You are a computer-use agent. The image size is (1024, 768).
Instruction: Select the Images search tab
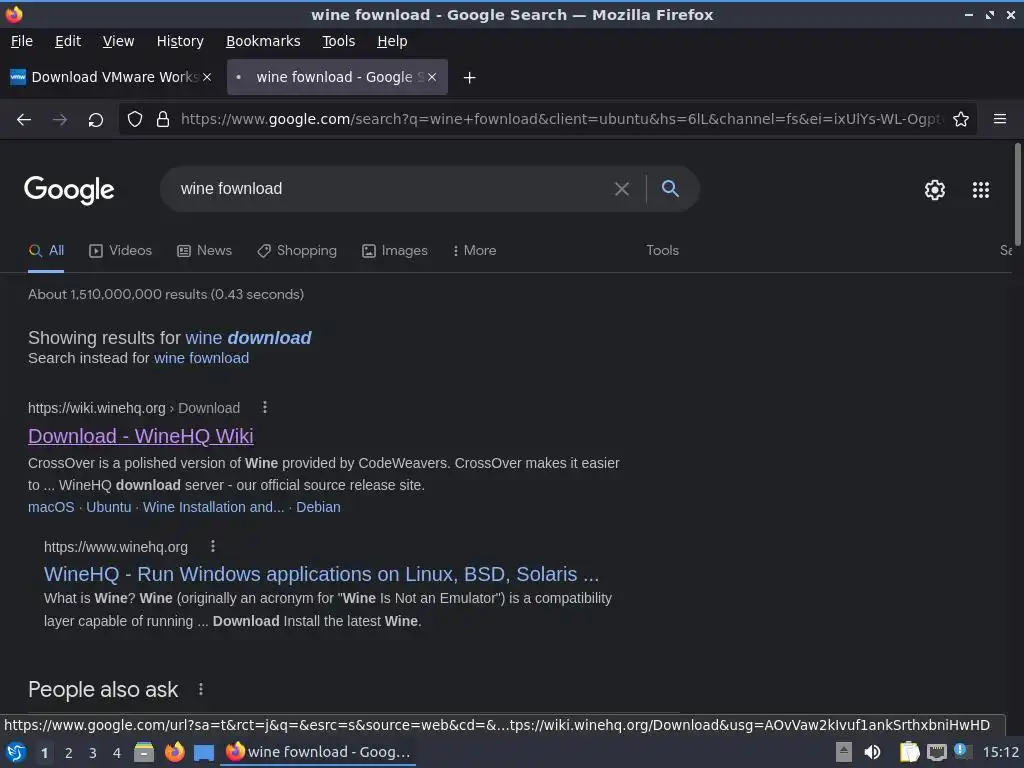(x=395, y=251)
